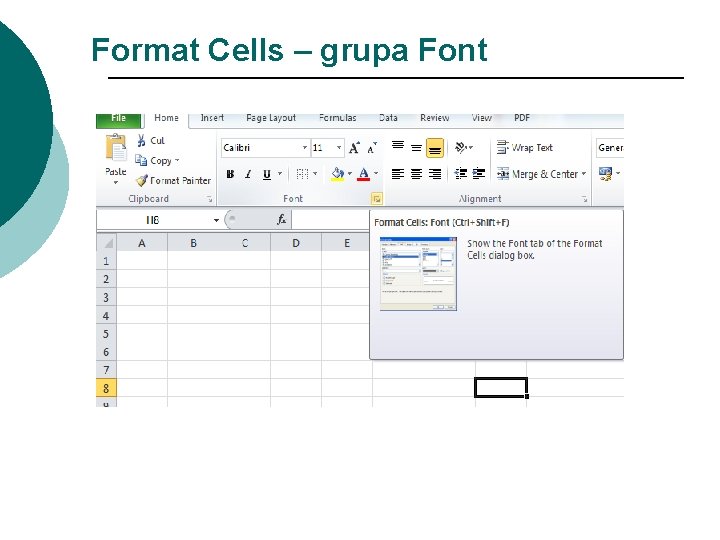Switch to the Review tab
Image resolution: width=720 pixels, height=540 pixels.
[434, 118]
